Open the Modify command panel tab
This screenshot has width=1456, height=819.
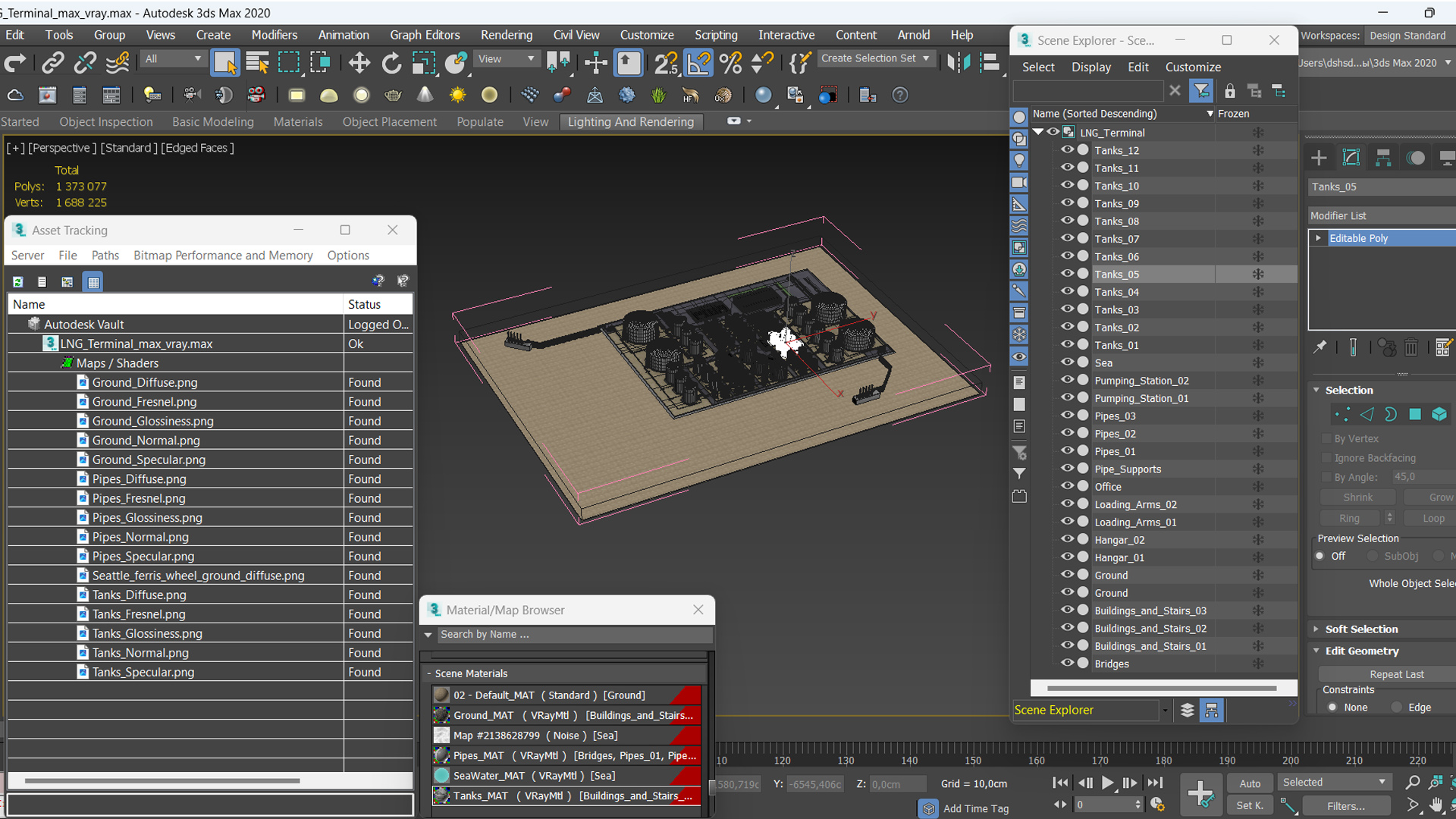tap(1351, 158)
